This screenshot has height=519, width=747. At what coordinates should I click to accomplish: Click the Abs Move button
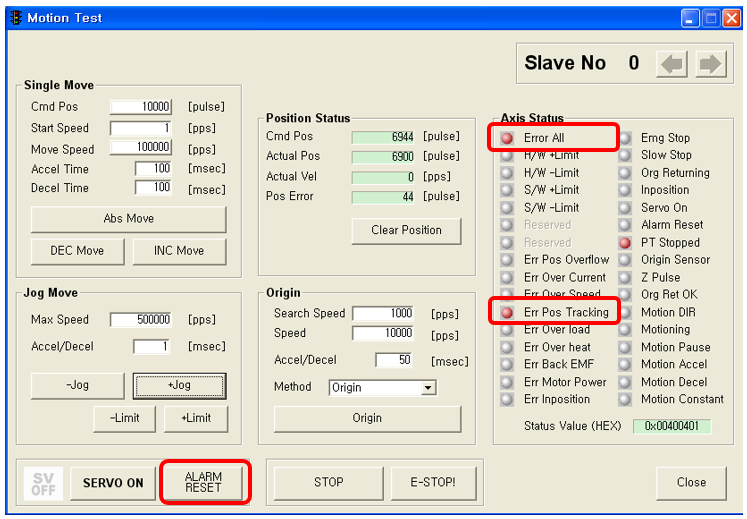129,219
